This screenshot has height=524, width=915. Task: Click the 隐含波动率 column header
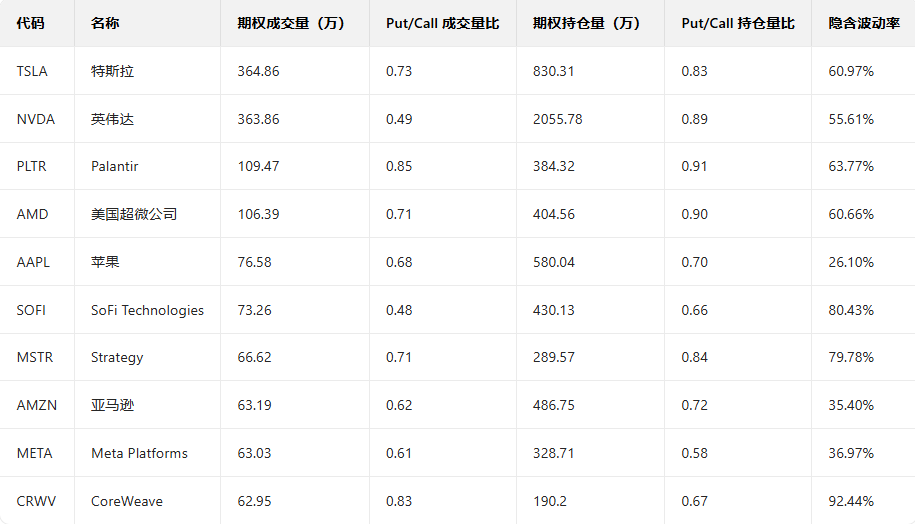pyautogui.click(x=858, y=23)
